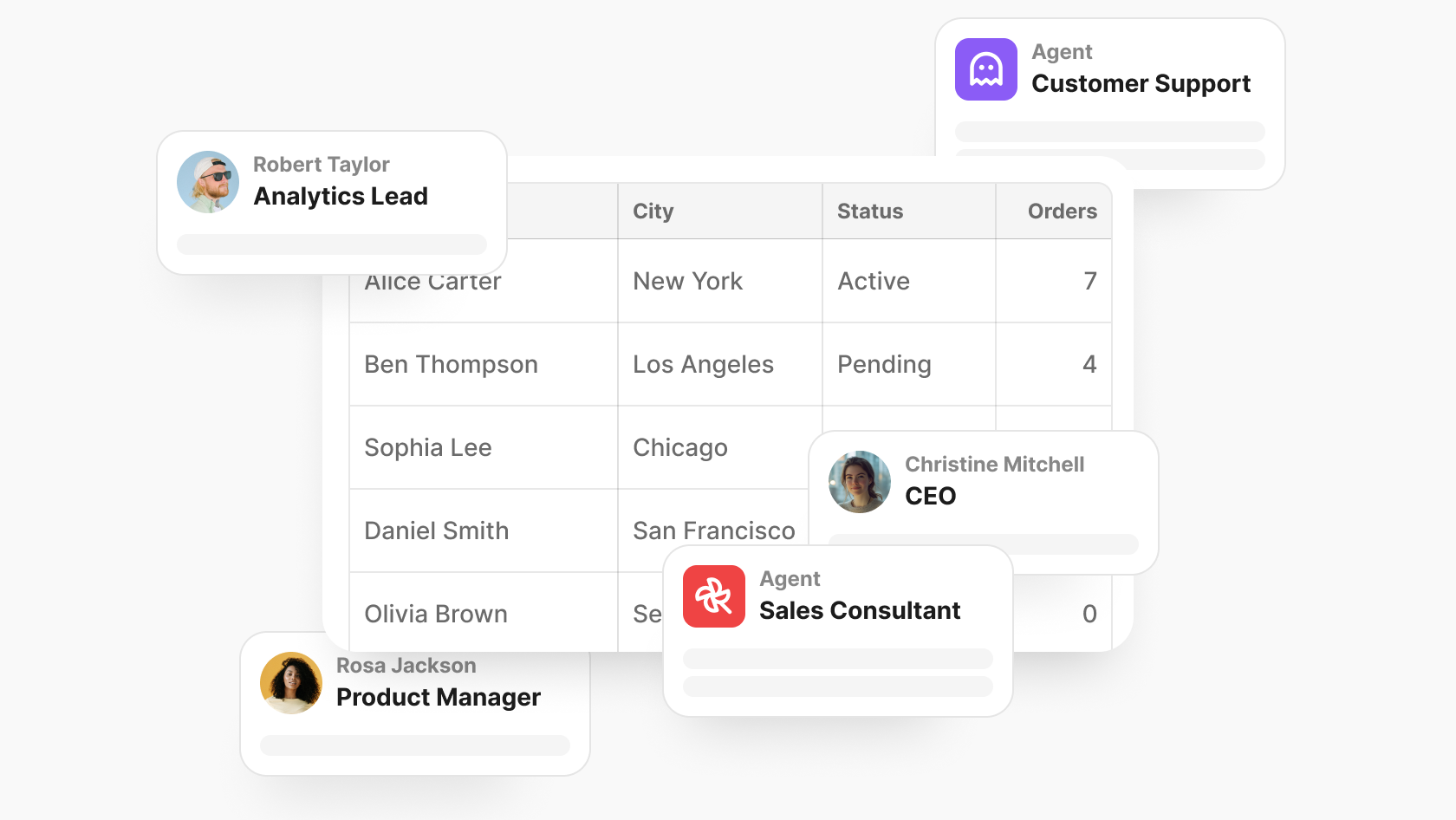Click the Customer Support agent title
The image size is (1456, 820).
pyautogui.click(x=1141, y=84)
